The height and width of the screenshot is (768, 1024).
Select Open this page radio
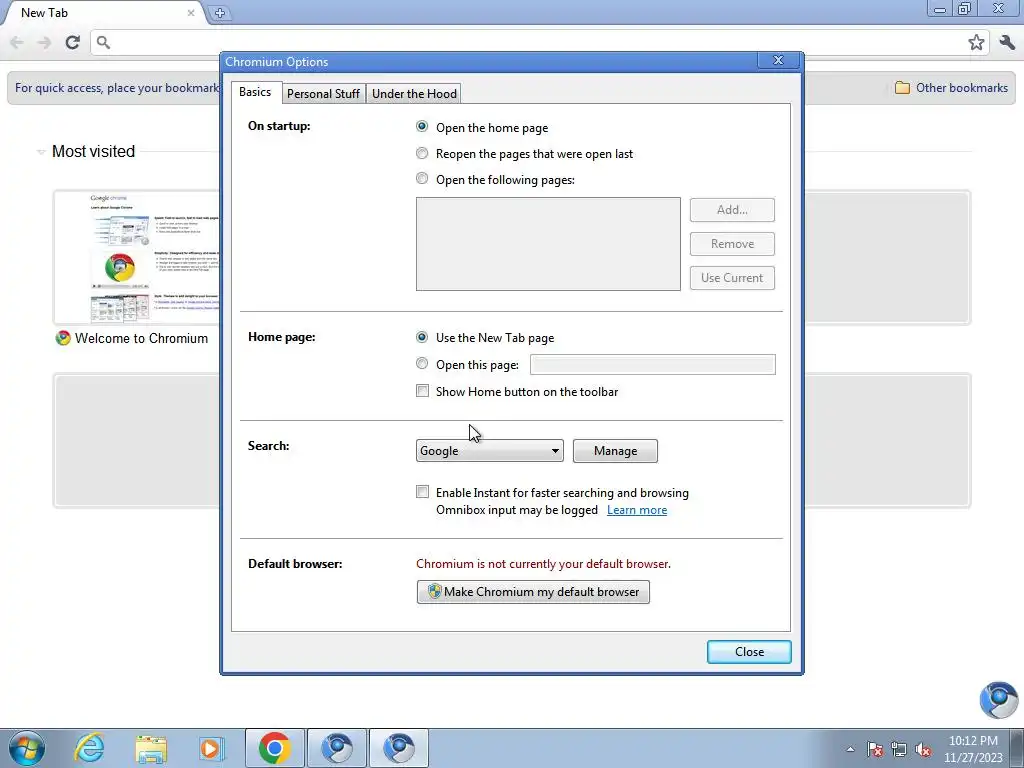[422, 363]
